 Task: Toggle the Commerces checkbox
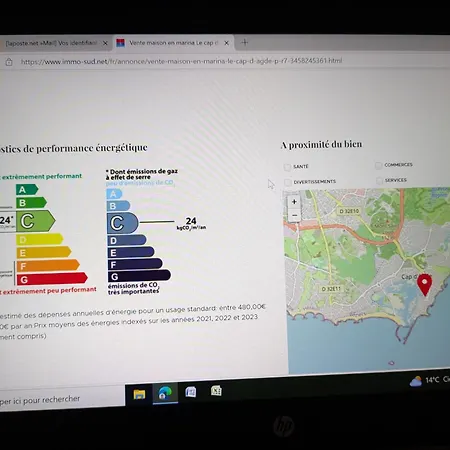(378, 166)
